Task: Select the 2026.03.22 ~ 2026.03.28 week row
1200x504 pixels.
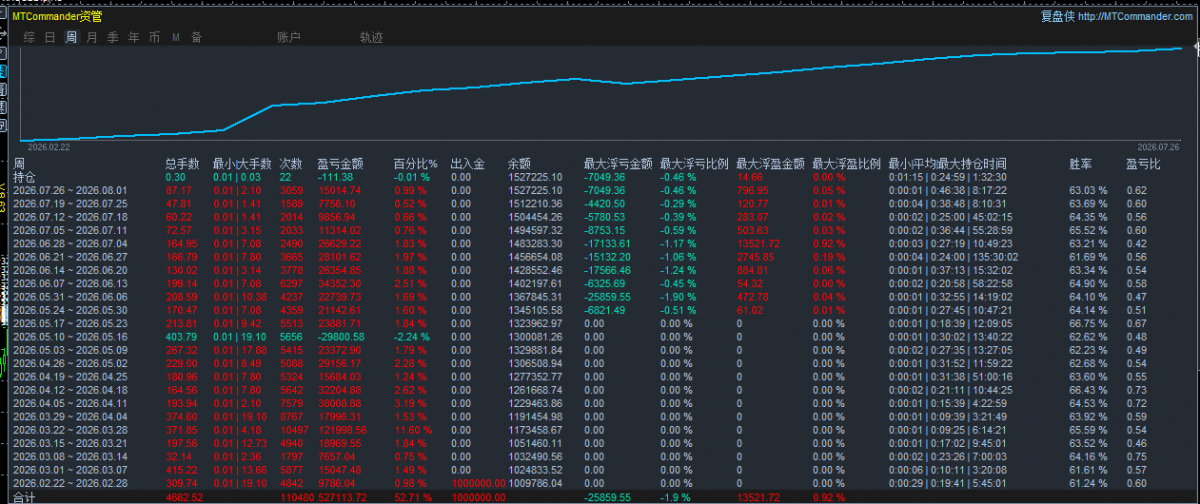Action: pos(600,427)
